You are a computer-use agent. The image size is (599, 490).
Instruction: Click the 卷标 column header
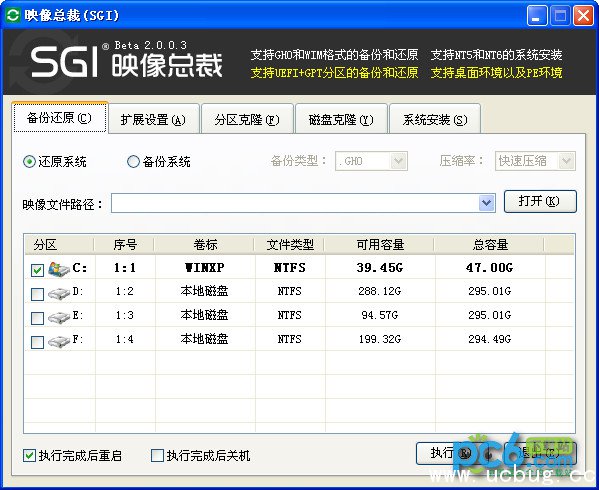tap(205, 244)
